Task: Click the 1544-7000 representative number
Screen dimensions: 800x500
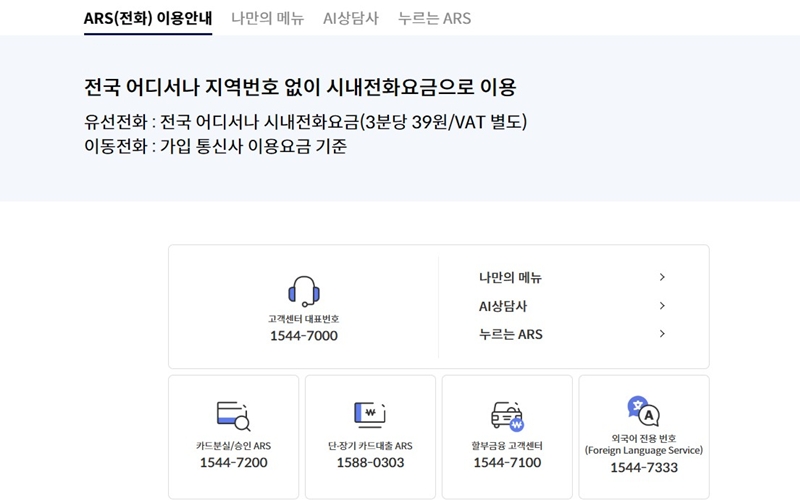Action: point(304,336)
